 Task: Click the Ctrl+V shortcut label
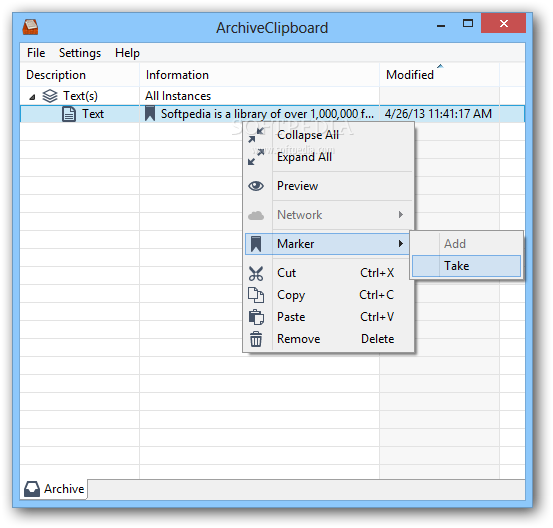[377, 317]
